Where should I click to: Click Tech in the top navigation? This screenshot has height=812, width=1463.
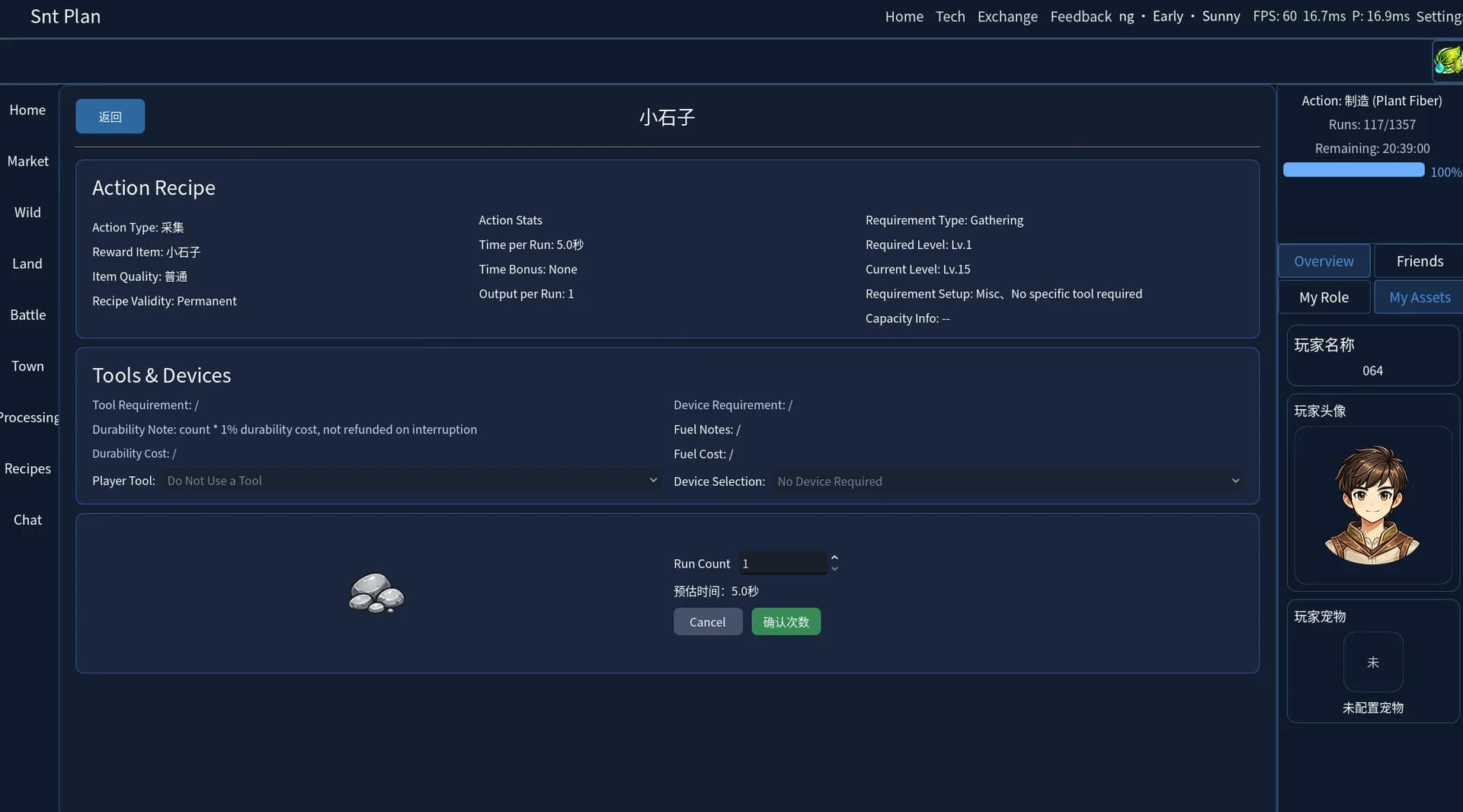[x=950, y=16]
